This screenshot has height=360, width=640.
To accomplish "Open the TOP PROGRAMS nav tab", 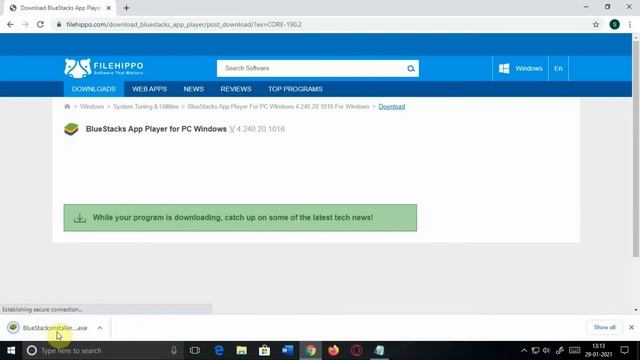I will (295, 89).
